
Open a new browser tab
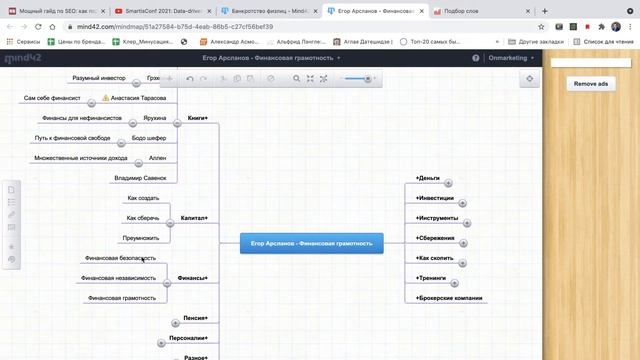click(544, 11)
